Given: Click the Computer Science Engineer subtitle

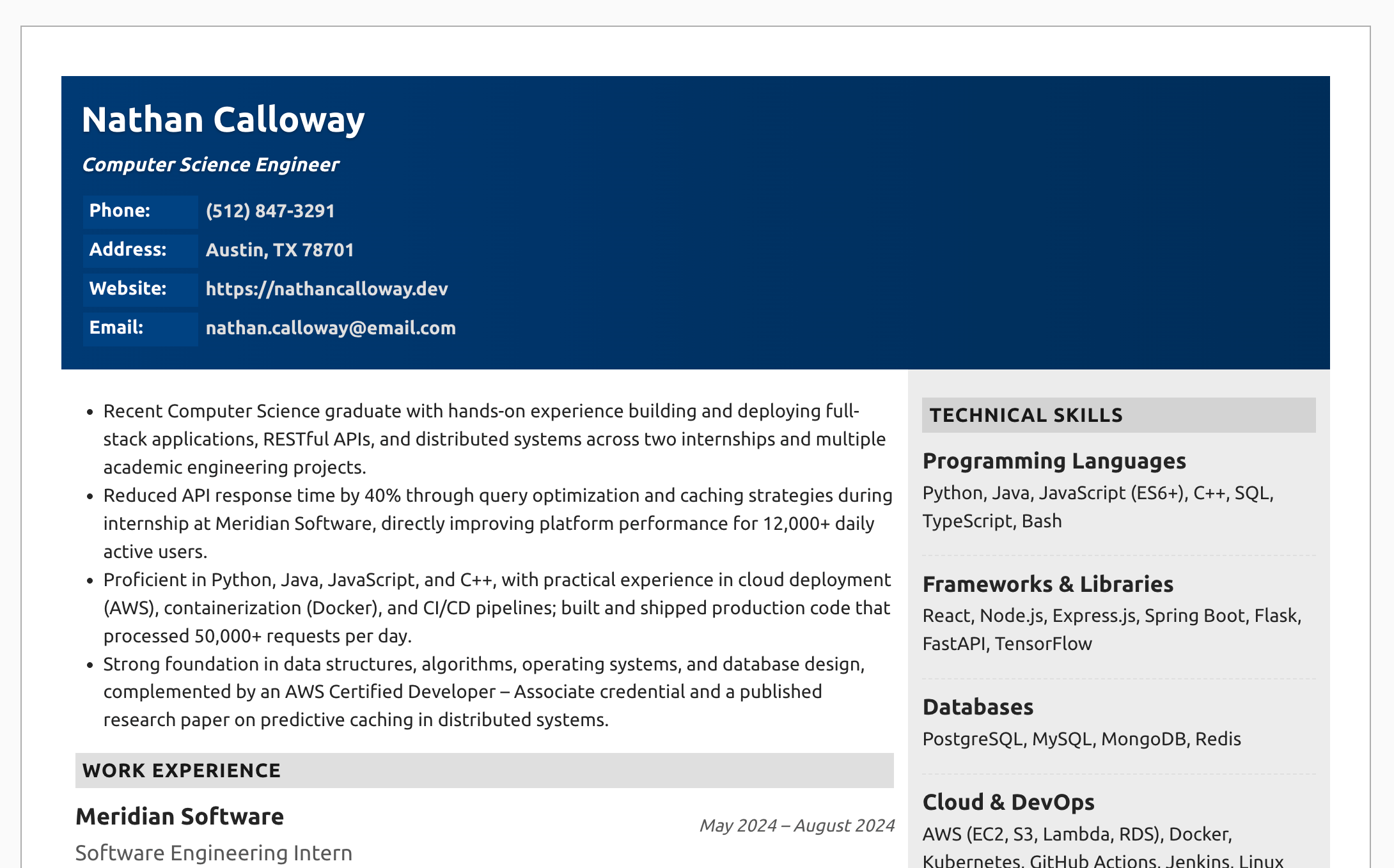Looking at the screenshot, I should [211, 165].
